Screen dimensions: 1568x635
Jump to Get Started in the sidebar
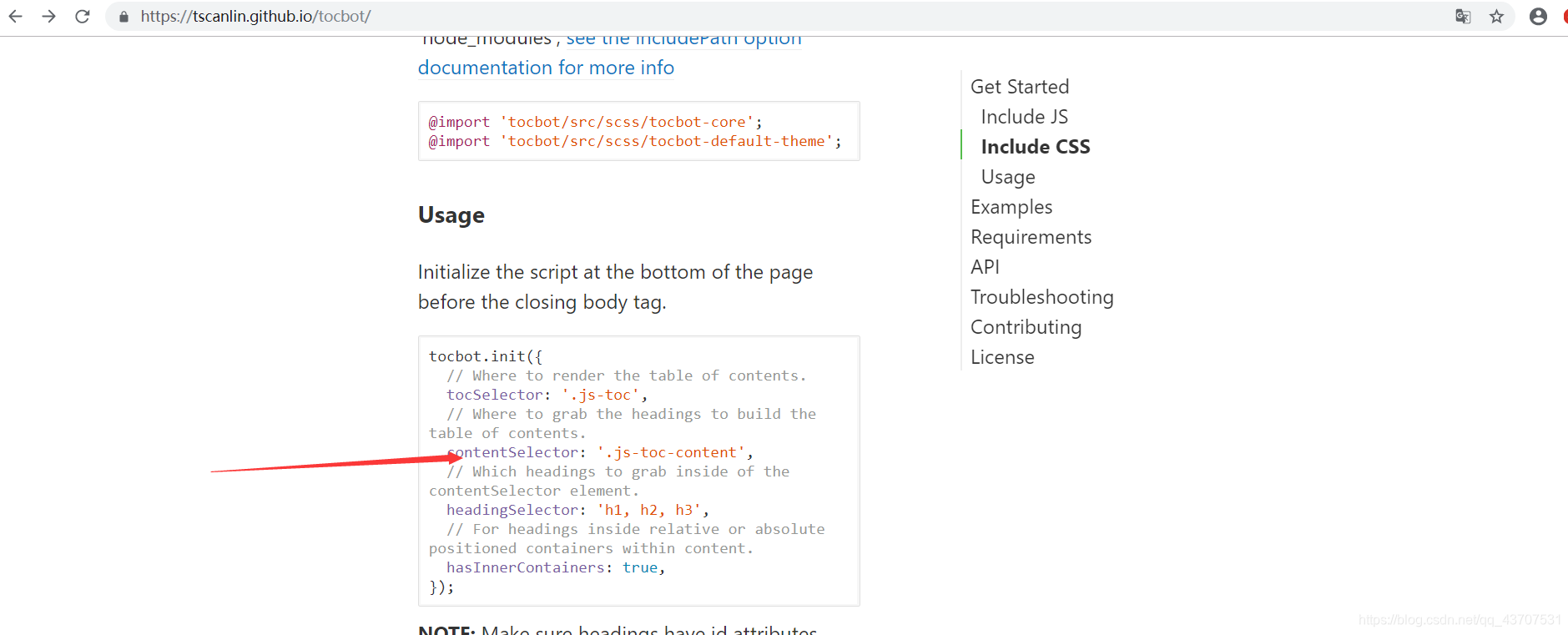pyautogui.click(x=1020, y=87)
